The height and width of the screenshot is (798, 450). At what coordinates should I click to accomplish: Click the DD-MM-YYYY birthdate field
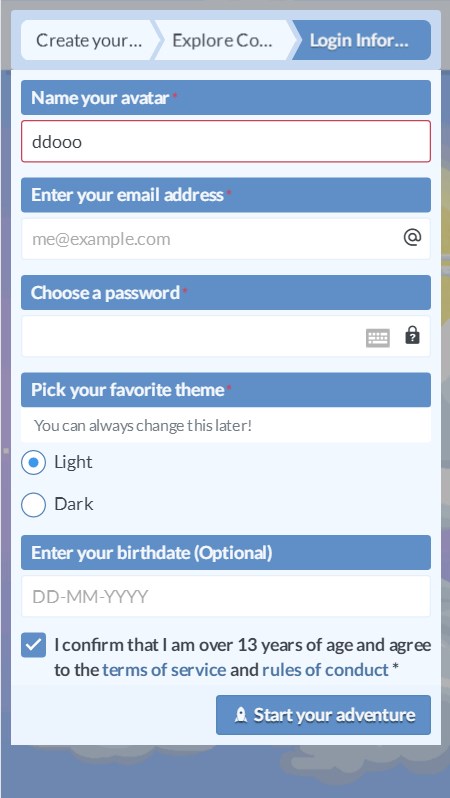226,596
